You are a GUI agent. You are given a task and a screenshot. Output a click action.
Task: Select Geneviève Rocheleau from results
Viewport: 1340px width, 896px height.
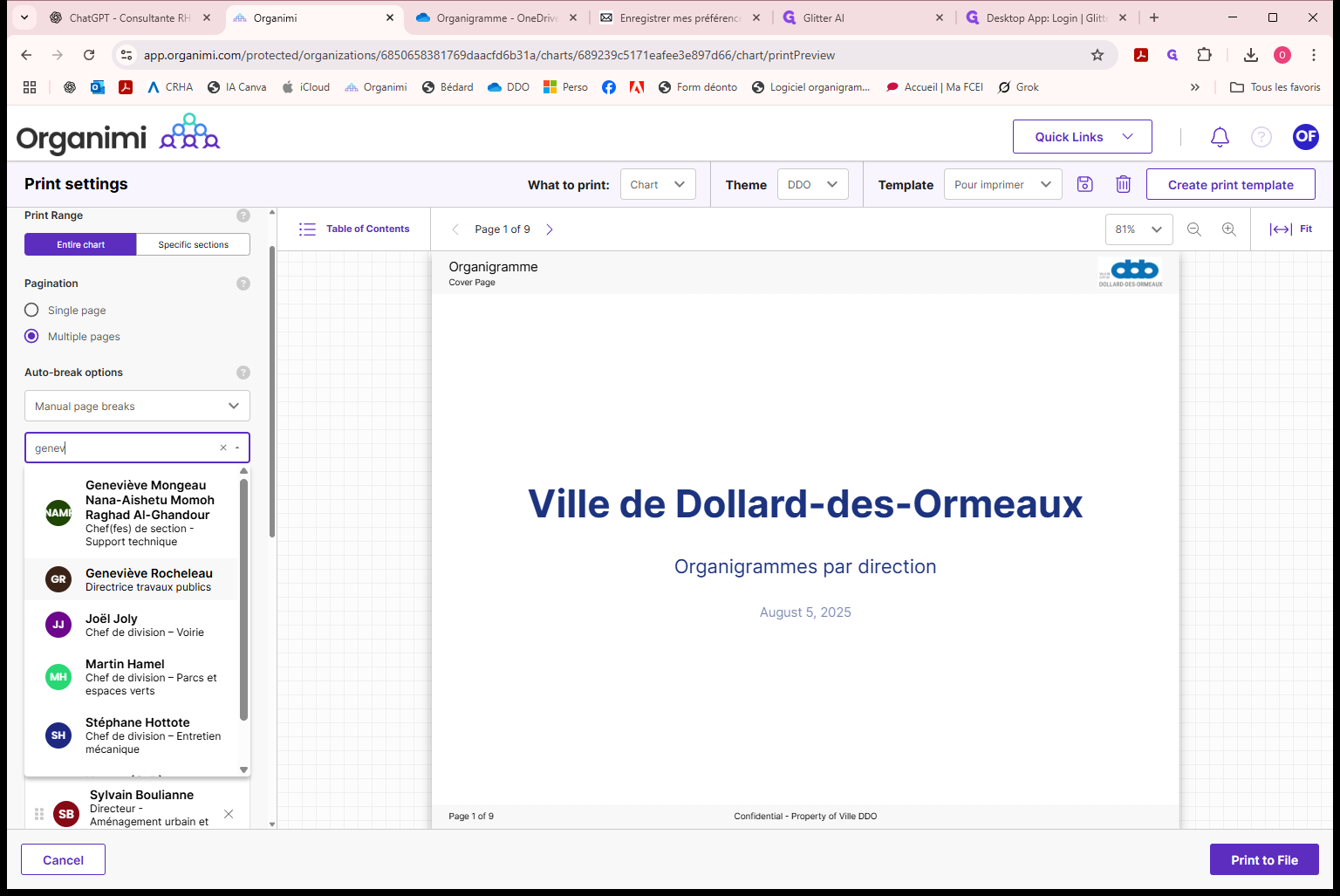coord(131,579)
